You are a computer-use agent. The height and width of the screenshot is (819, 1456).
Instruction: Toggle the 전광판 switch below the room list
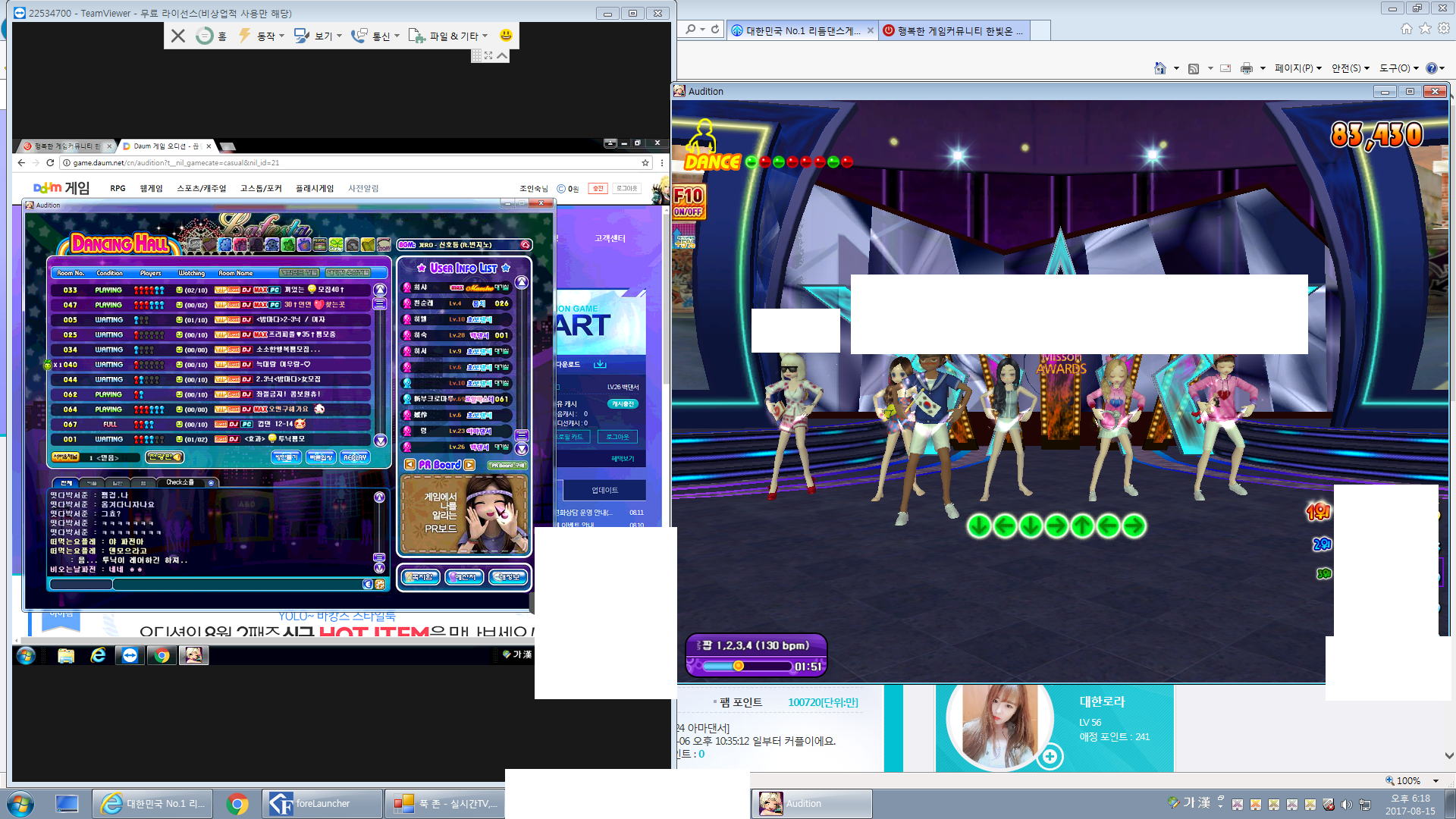pos(165,457)
